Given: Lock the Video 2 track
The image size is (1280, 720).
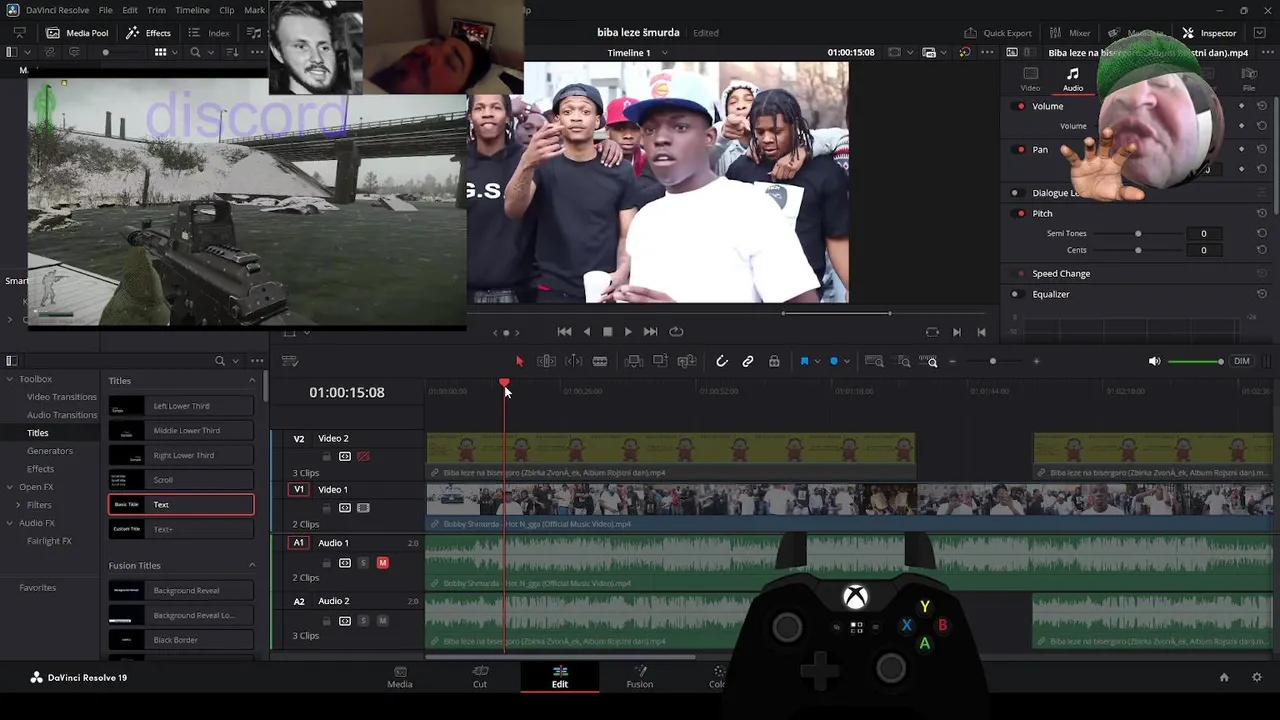Looking at the screenshot, I should (x=326, y=456).
